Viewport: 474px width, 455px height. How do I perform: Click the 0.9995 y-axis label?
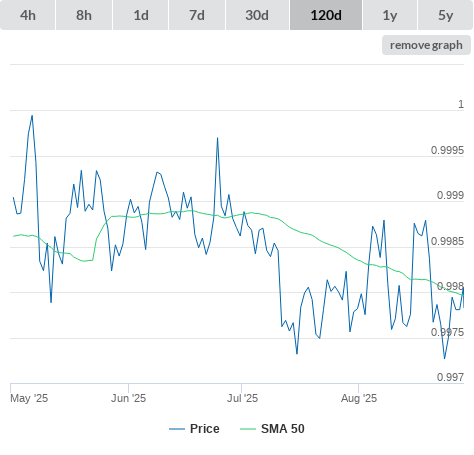[x=447, y=150]
